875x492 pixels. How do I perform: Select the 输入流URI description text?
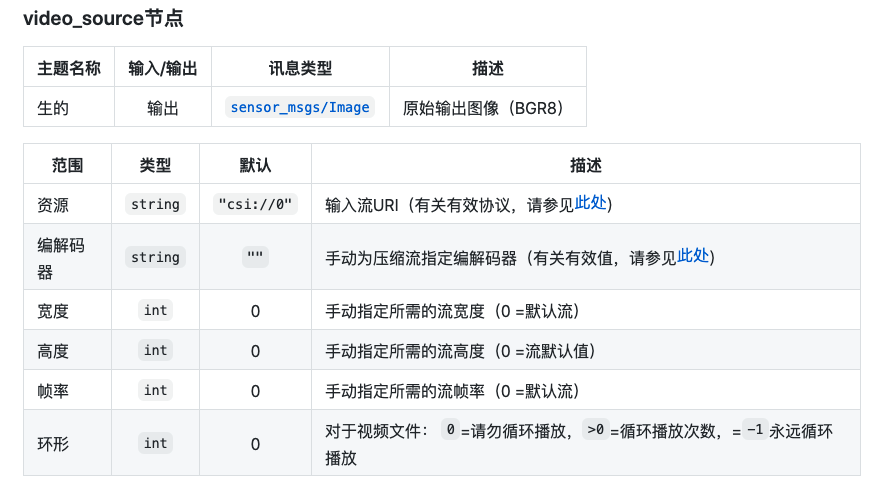point(469,205)
